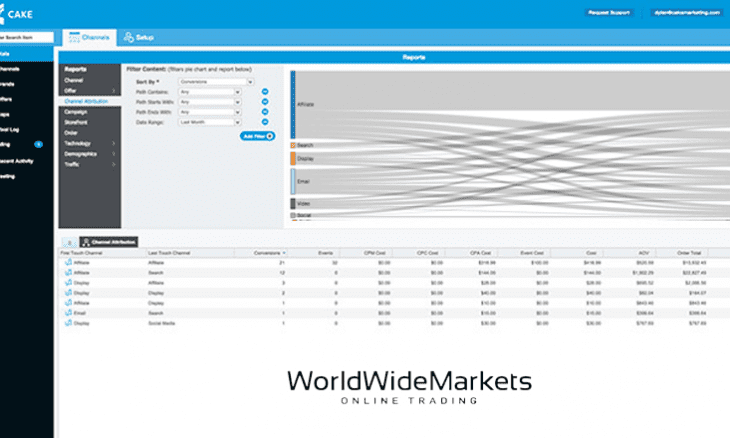Screen dimensions: 730x438
Task: Remove the Path Contains filter
Action: coord(265,92)
